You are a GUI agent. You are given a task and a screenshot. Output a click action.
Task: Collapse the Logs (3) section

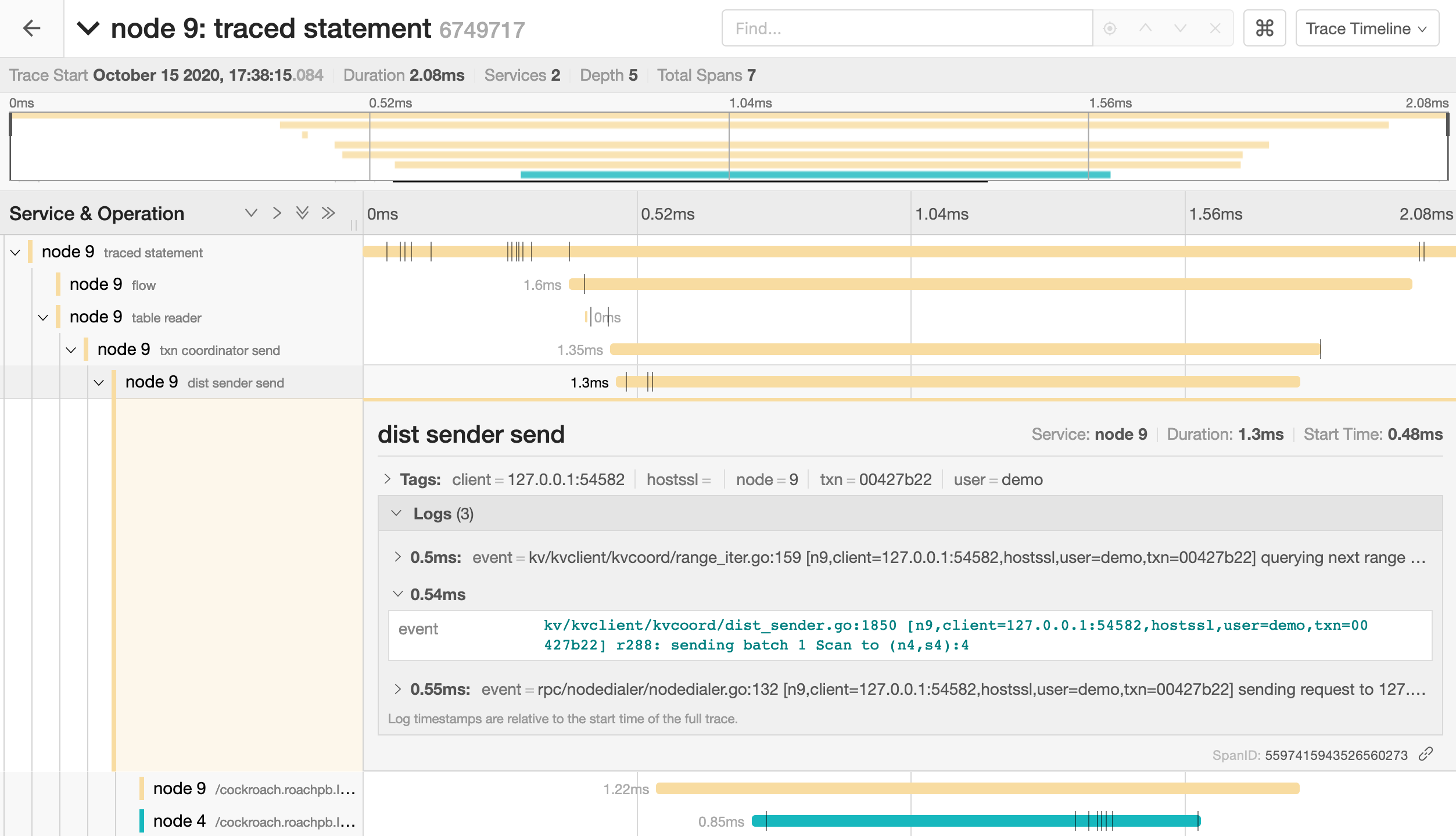click(397, 513)
